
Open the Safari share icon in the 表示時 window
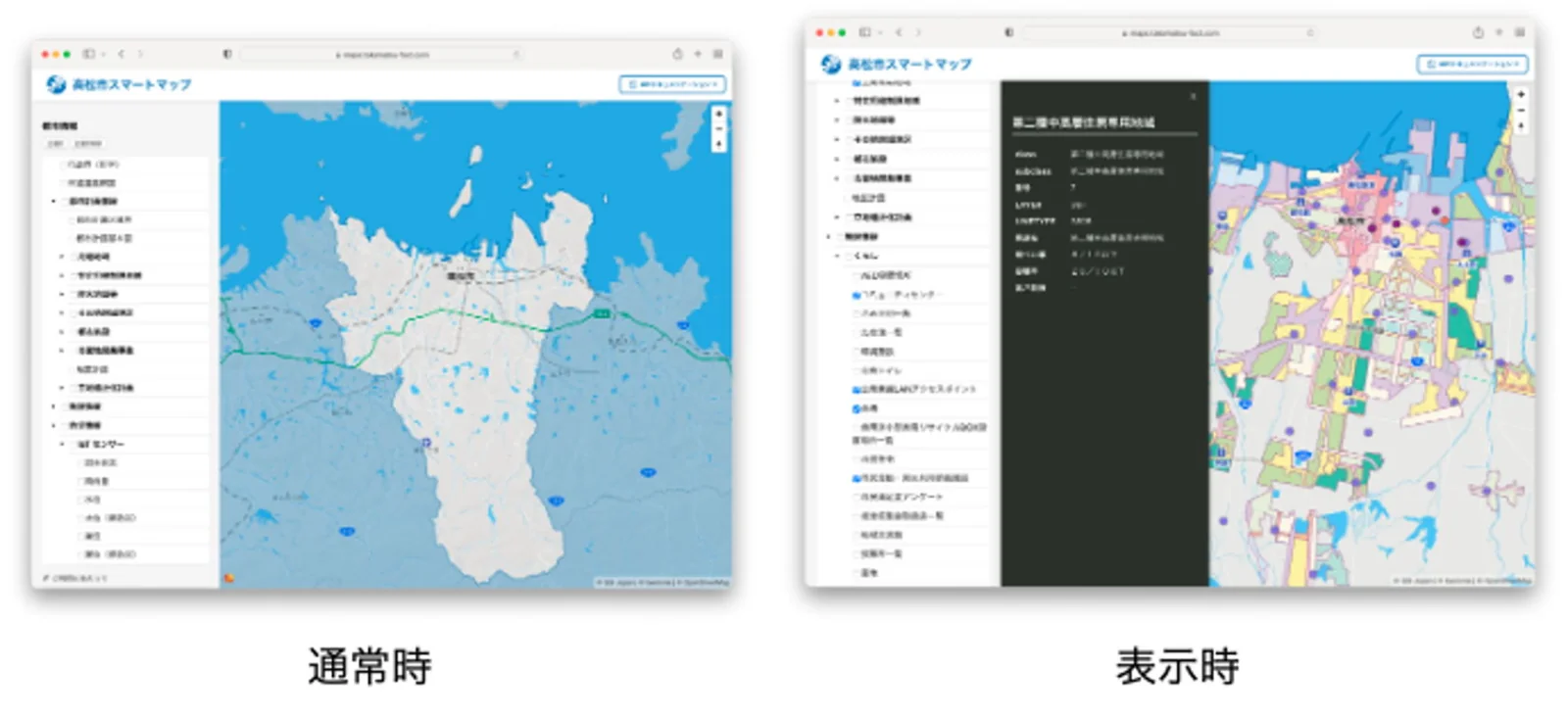(1478, 32)
